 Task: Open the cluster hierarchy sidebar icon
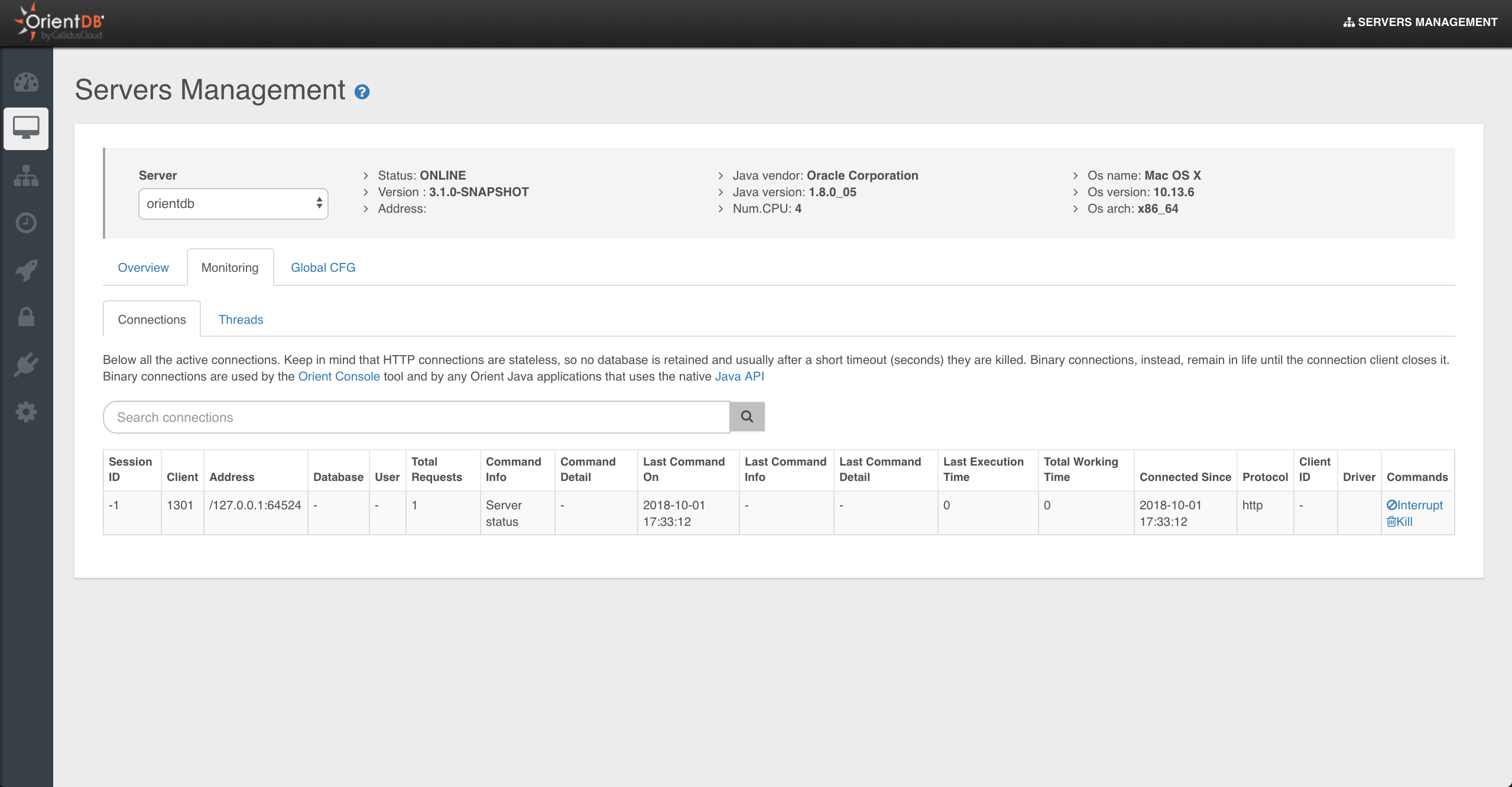click(x=26, y=175)
